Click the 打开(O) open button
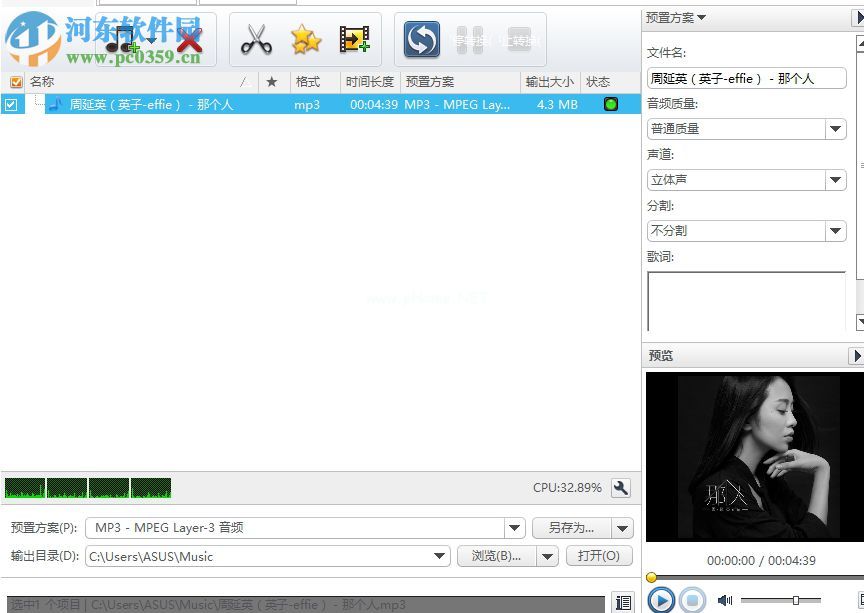The image size is (864, 613). coord(599,556)
